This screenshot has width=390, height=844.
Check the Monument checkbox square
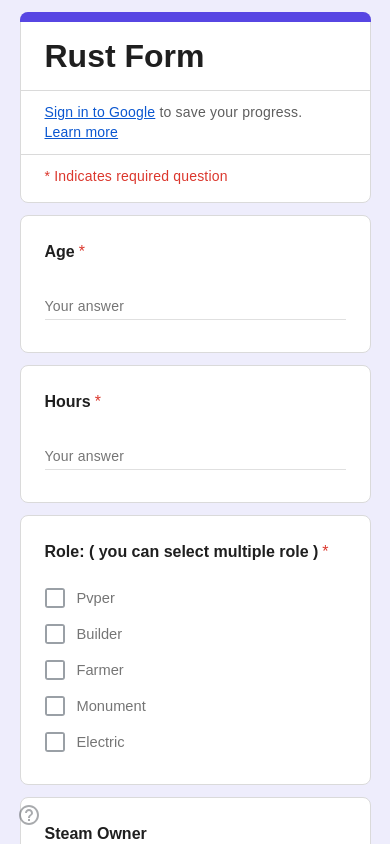pyautogui.click(x=55, y=706)
